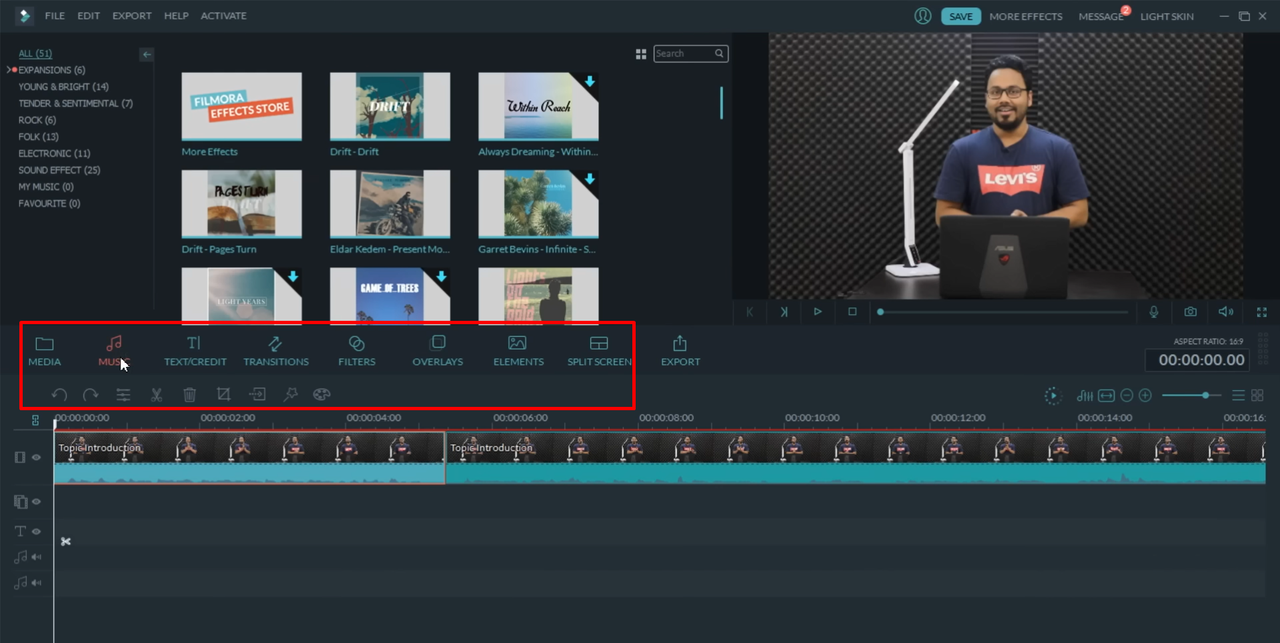
Task: Click the magnifier icon in the search box
Action: (x=719, y=54)
